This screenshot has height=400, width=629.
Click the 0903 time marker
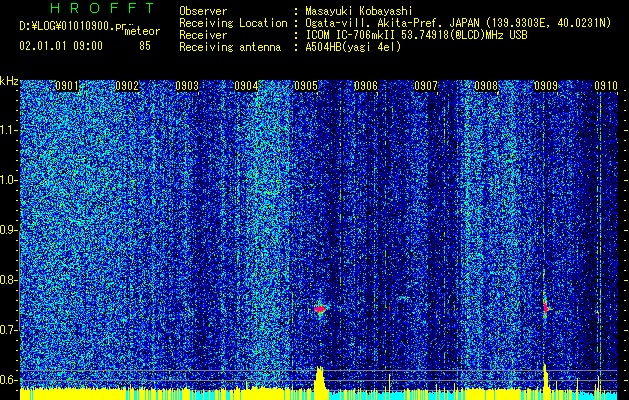187,86
